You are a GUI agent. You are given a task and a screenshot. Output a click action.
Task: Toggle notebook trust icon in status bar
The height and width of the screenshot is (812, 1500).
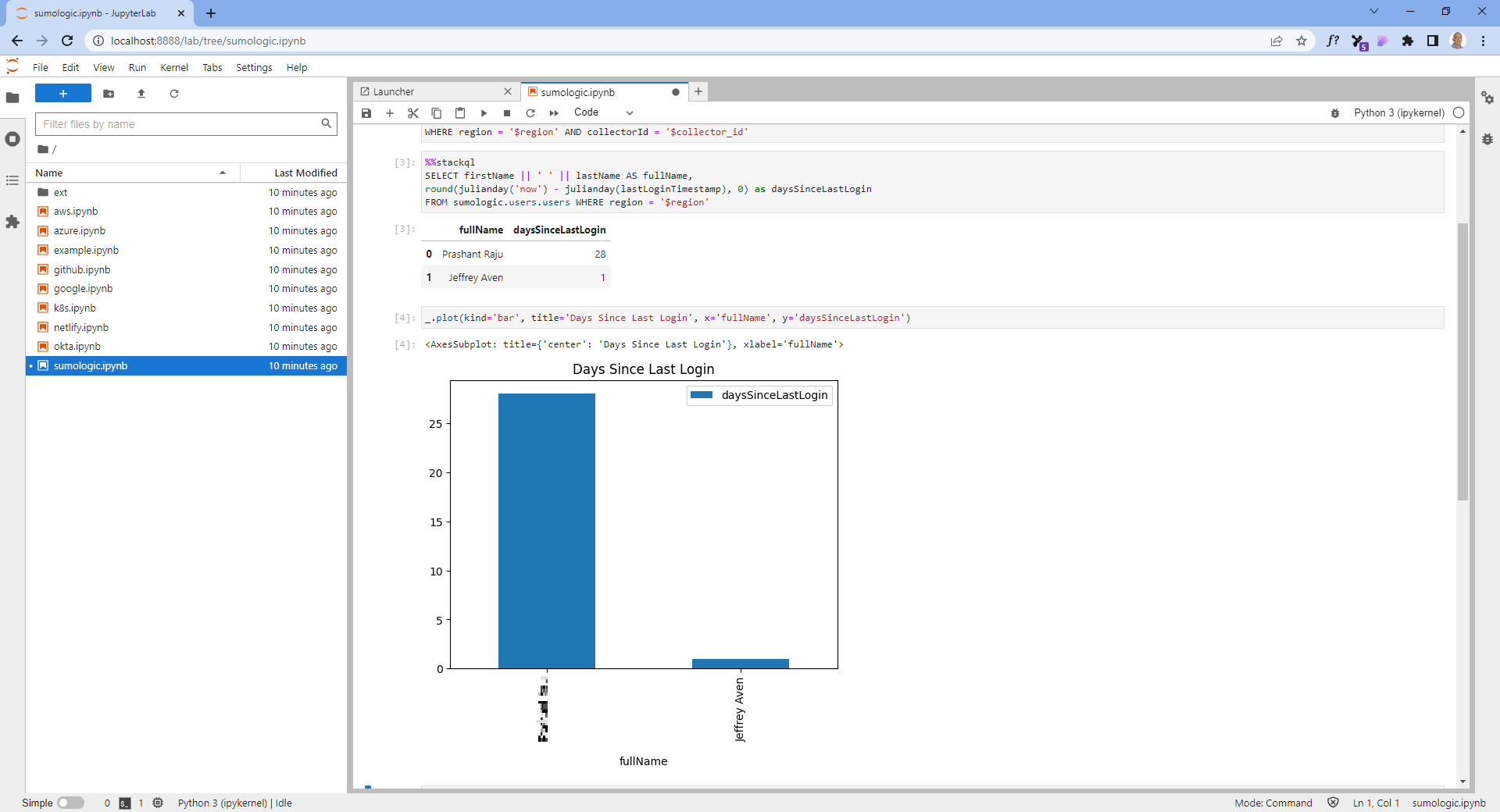[1334, 803]
